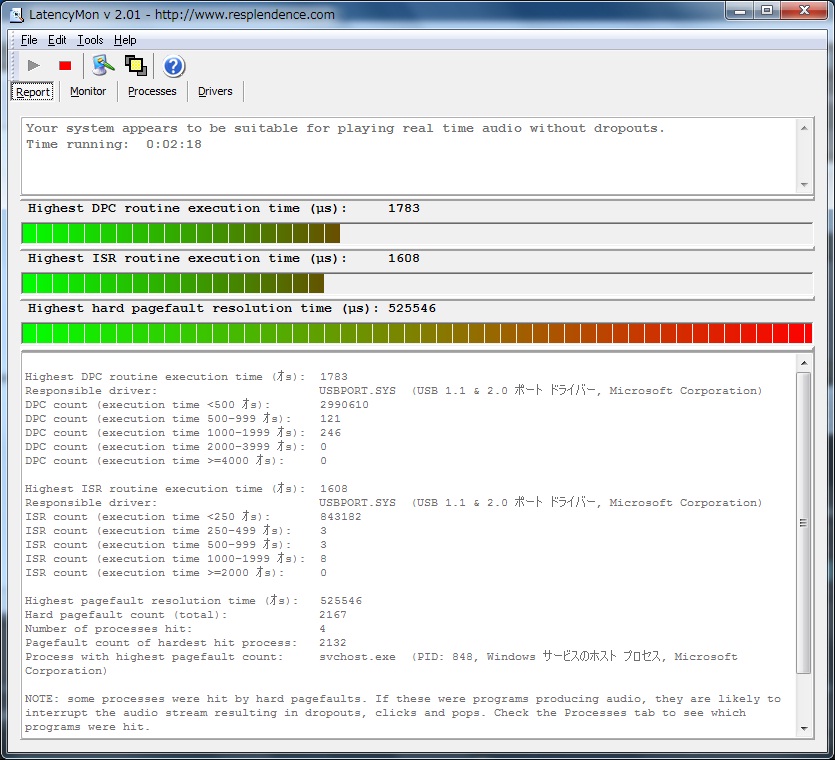Open the options tool icon in toolbar

click(103, 66)
